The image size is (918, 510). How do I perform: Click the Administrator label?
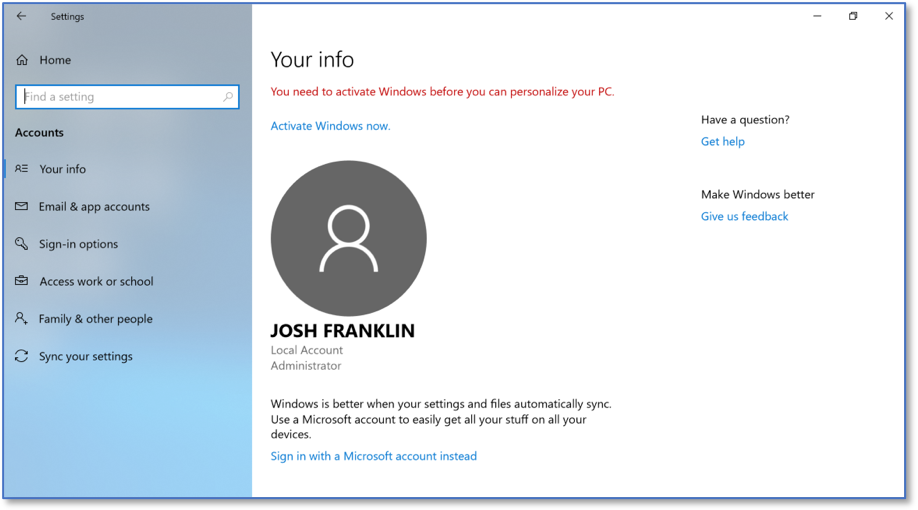tap(306, 365)
